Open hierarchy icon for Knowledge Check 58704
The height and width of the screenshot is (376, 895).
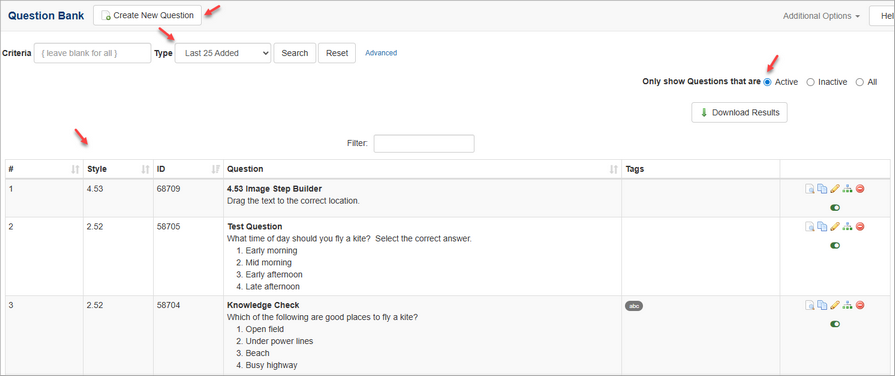848,305
